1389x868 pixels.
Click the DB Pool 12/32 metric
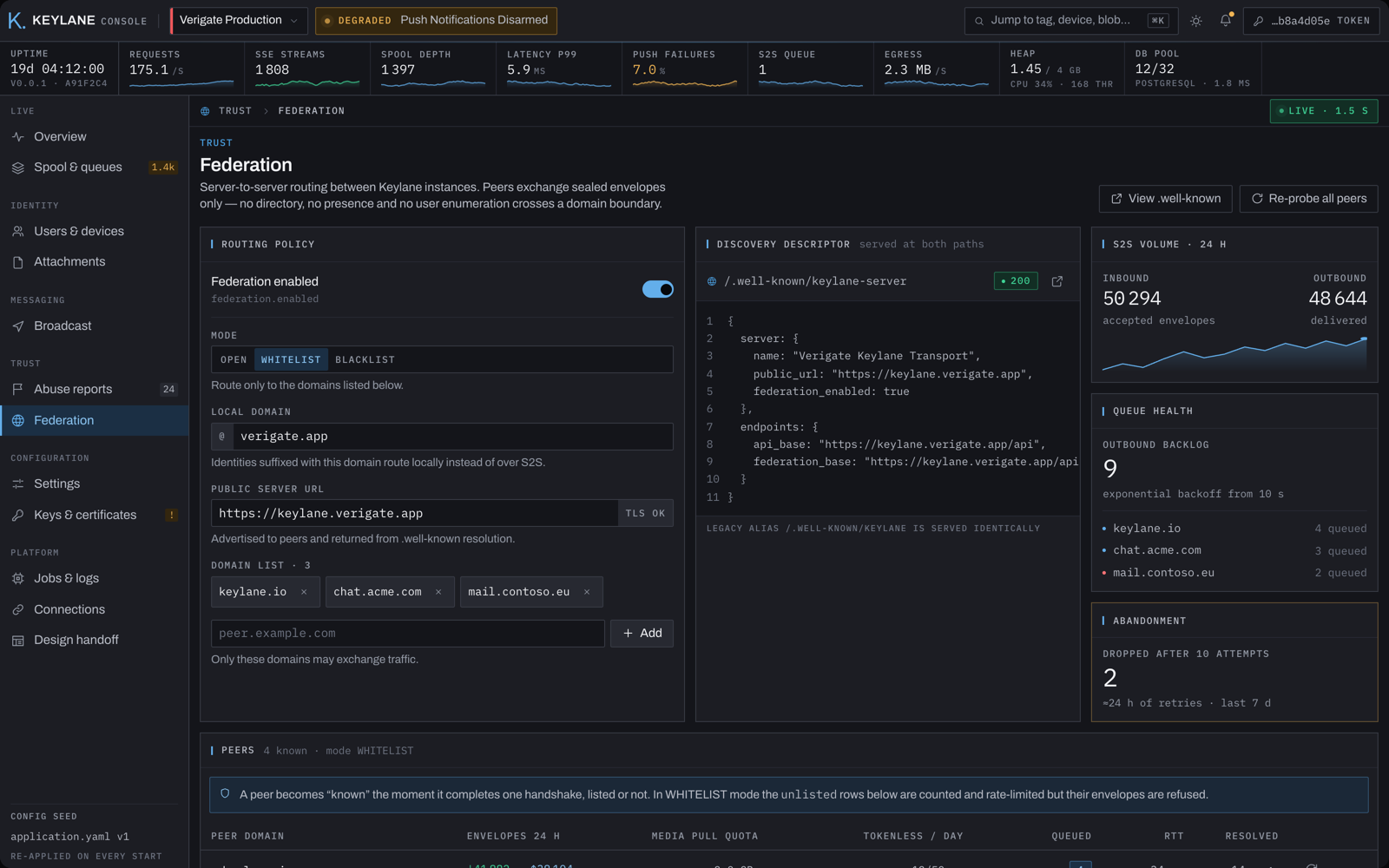(1193, 69)
